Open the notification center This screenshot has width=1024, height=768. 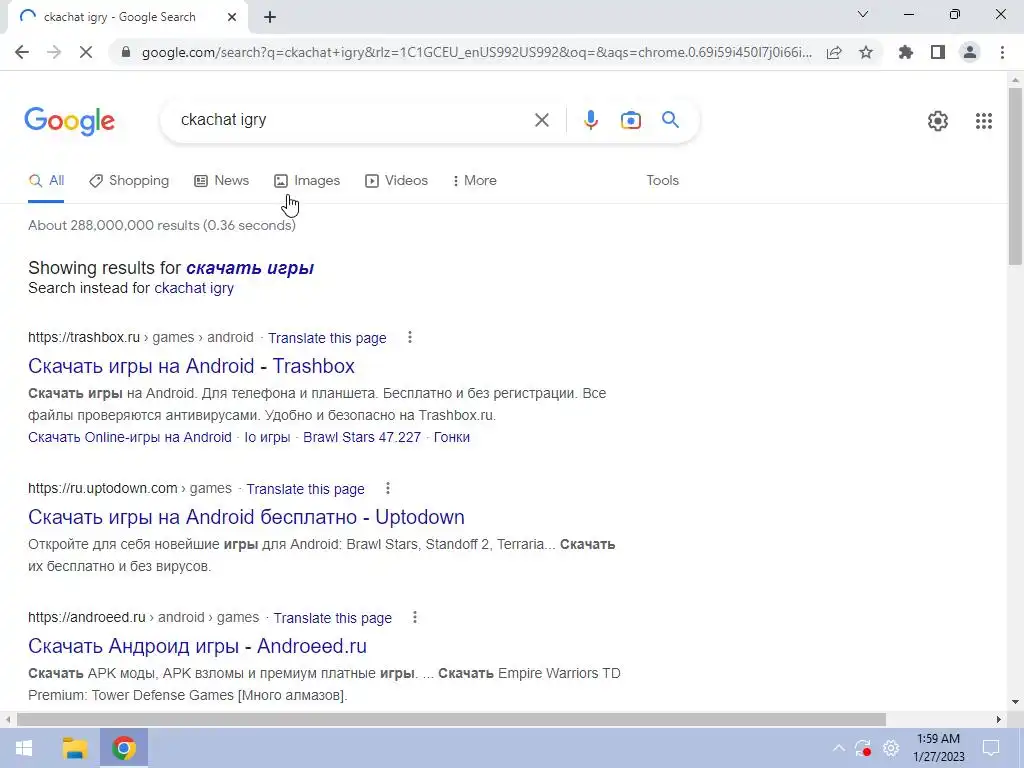coord(991,748)
